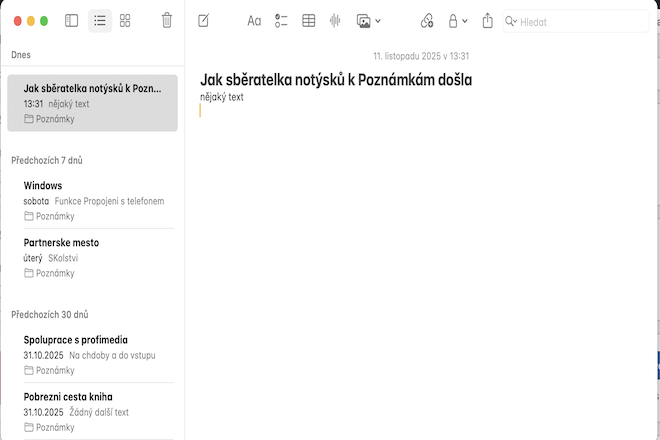Open the Aa text format menu
The height and width of the screenshot is (440, 660).
pyautogui.click(x=254, y=21)
